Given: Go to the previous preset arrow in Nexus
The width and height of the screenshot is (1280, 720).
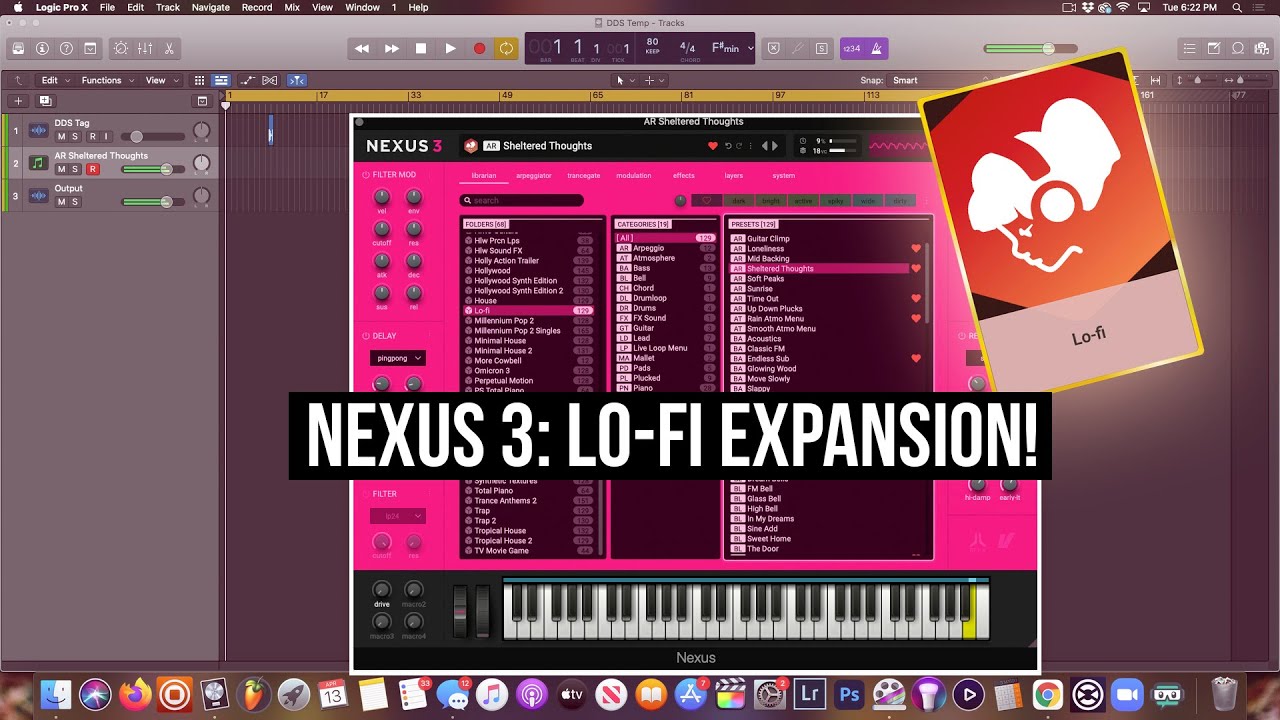Looking at the screenshot, I should tap(765, 146).
